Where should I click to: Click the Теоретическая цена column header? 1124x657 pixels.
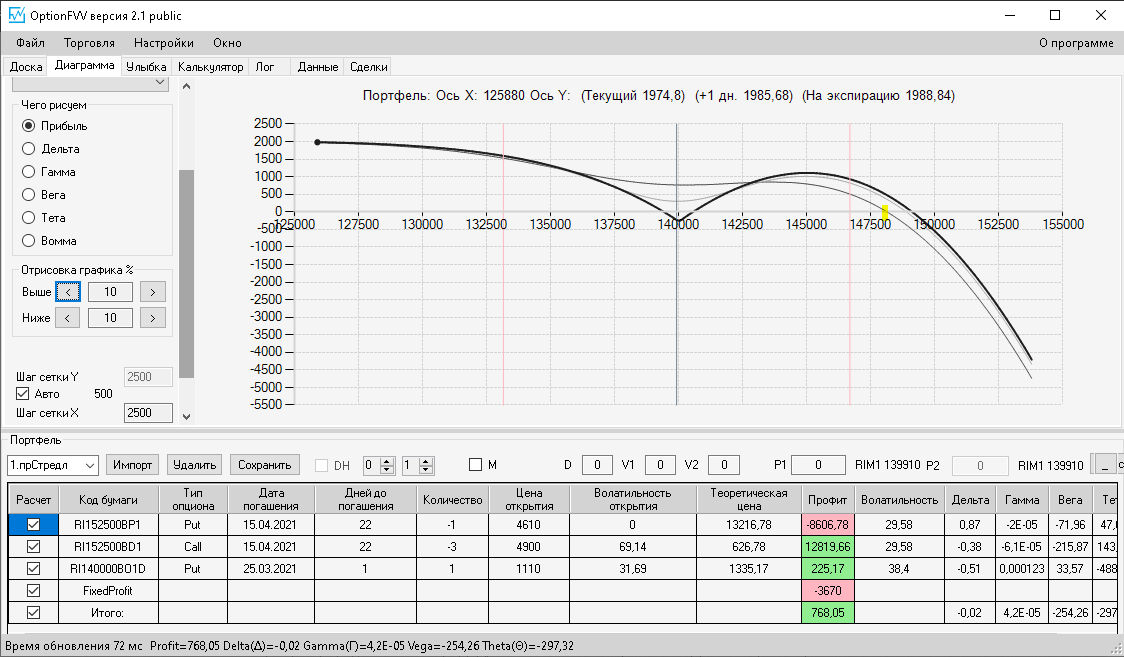749,499
